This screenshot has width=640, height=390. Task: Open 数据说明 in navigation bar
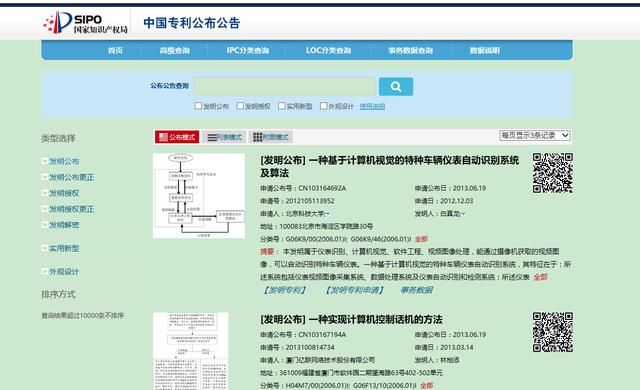pyautogui.click(x=484, y=50)
